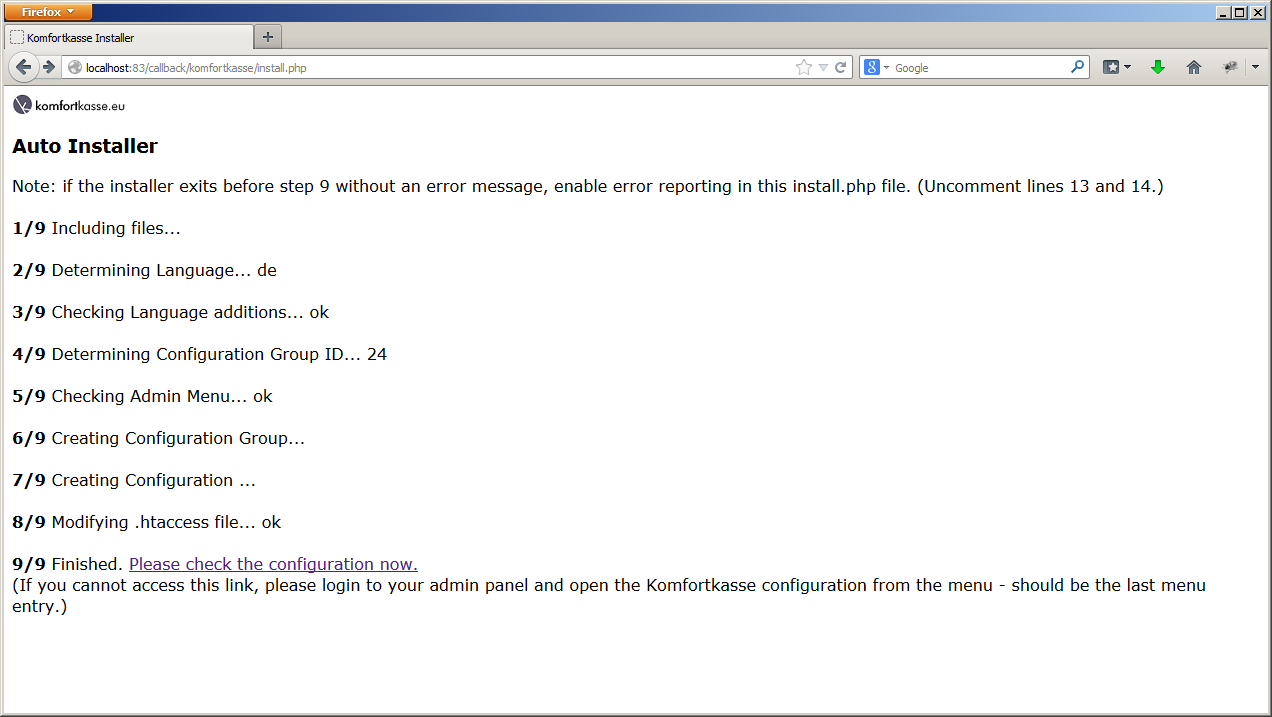This screenshot has height=717, width=1272.
Task: Run search with magnifier icon
Action: (x=1077, y=67)
